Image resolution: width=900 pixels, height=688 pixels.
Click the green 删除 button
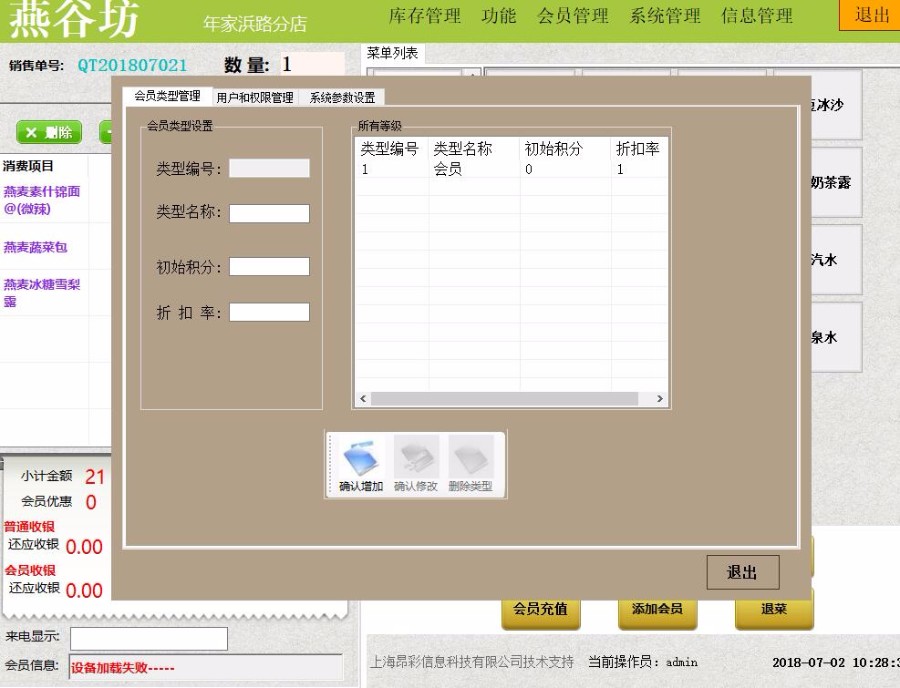[x=49, y=133]
